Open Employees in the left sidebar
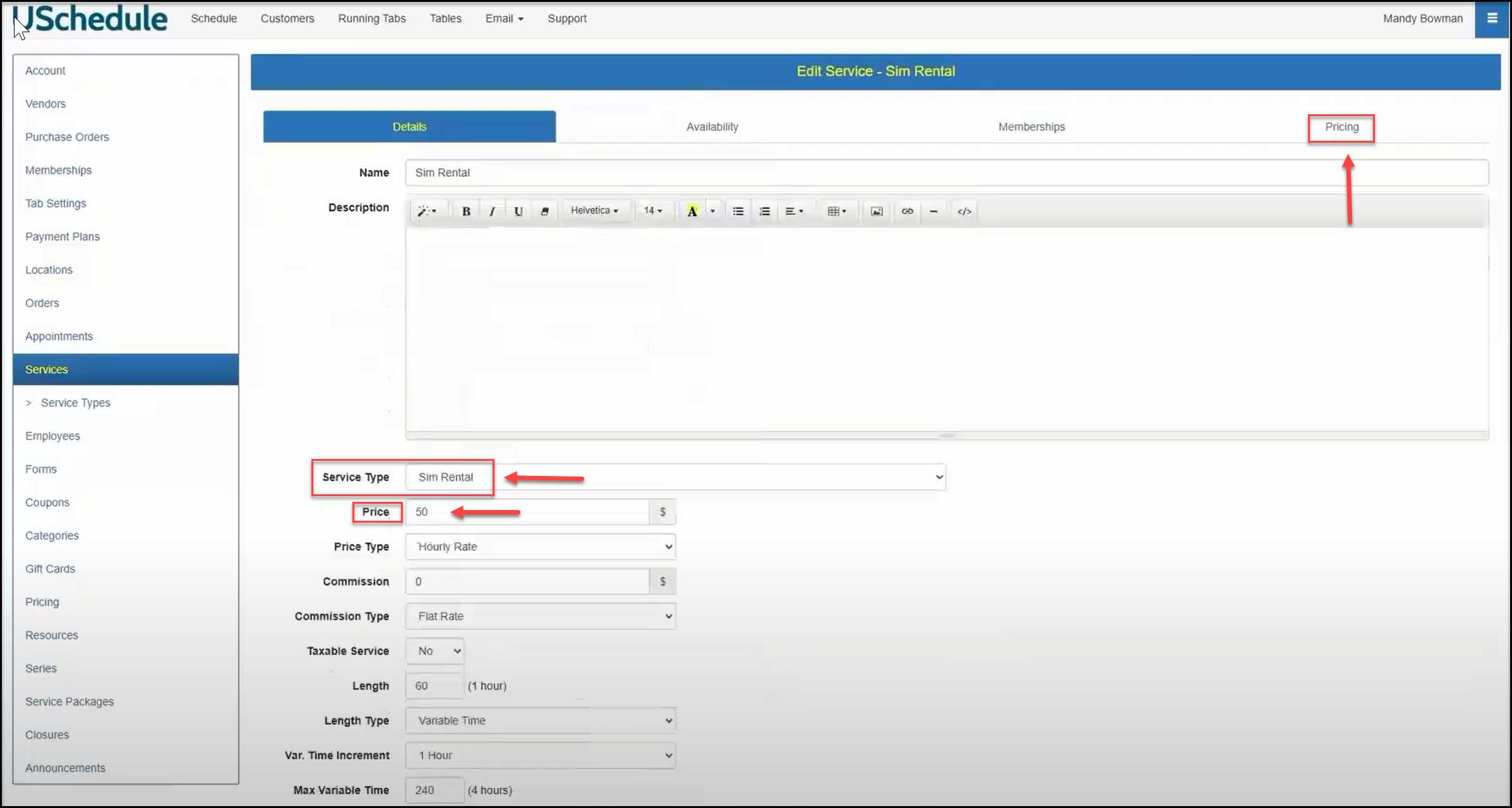Viewport: 1512px width, 808px height. [x=52, y=436]
